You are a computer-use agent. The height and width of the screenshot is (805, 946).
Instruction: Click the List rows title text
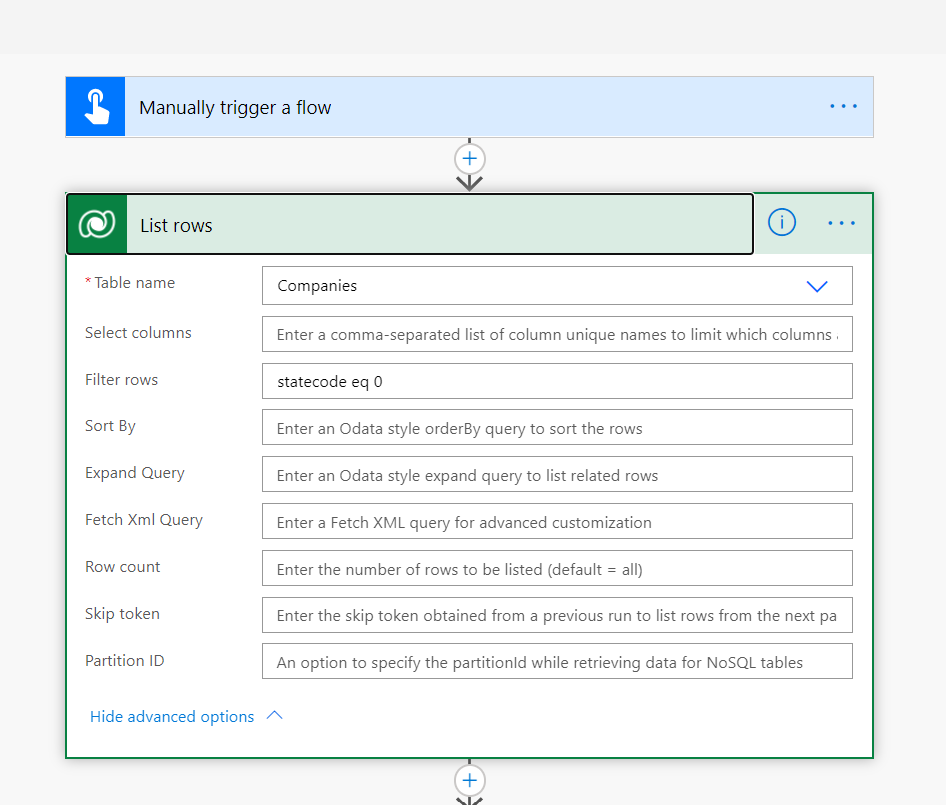coord(177,225)
